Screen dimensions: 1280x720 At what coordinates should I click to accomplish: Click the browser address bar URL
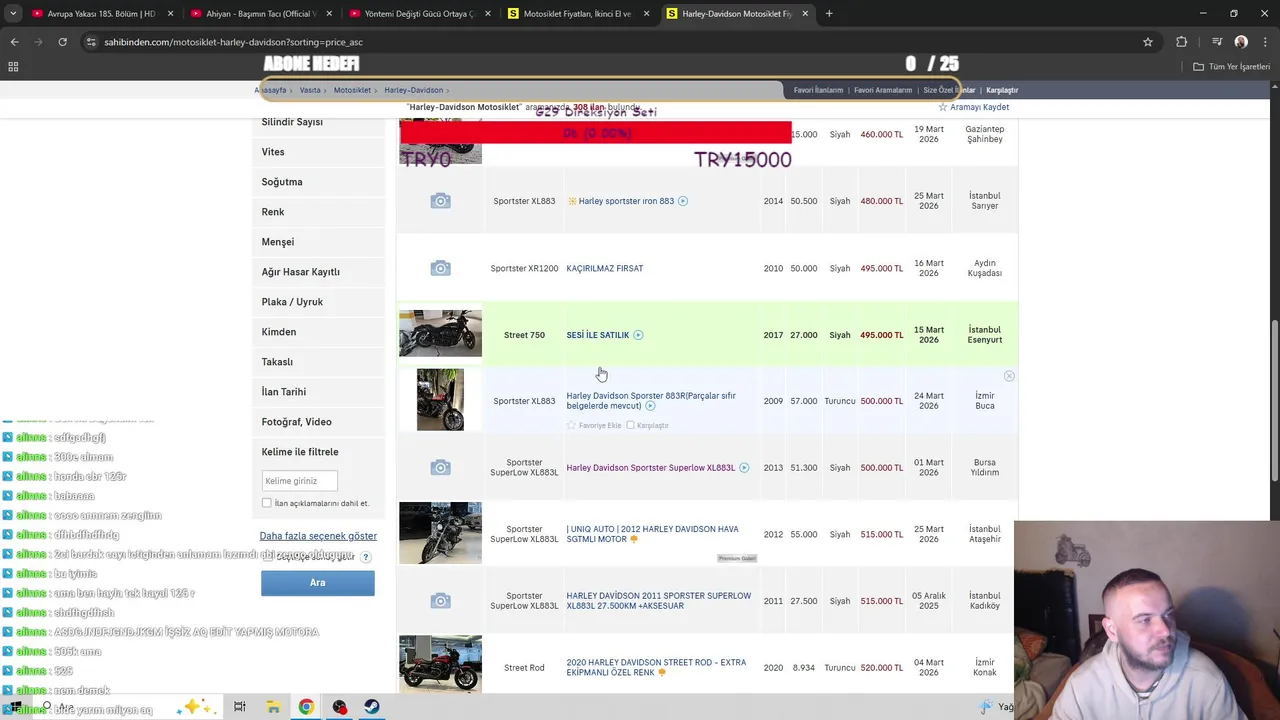pyautogui.click(x=233, y=42)
